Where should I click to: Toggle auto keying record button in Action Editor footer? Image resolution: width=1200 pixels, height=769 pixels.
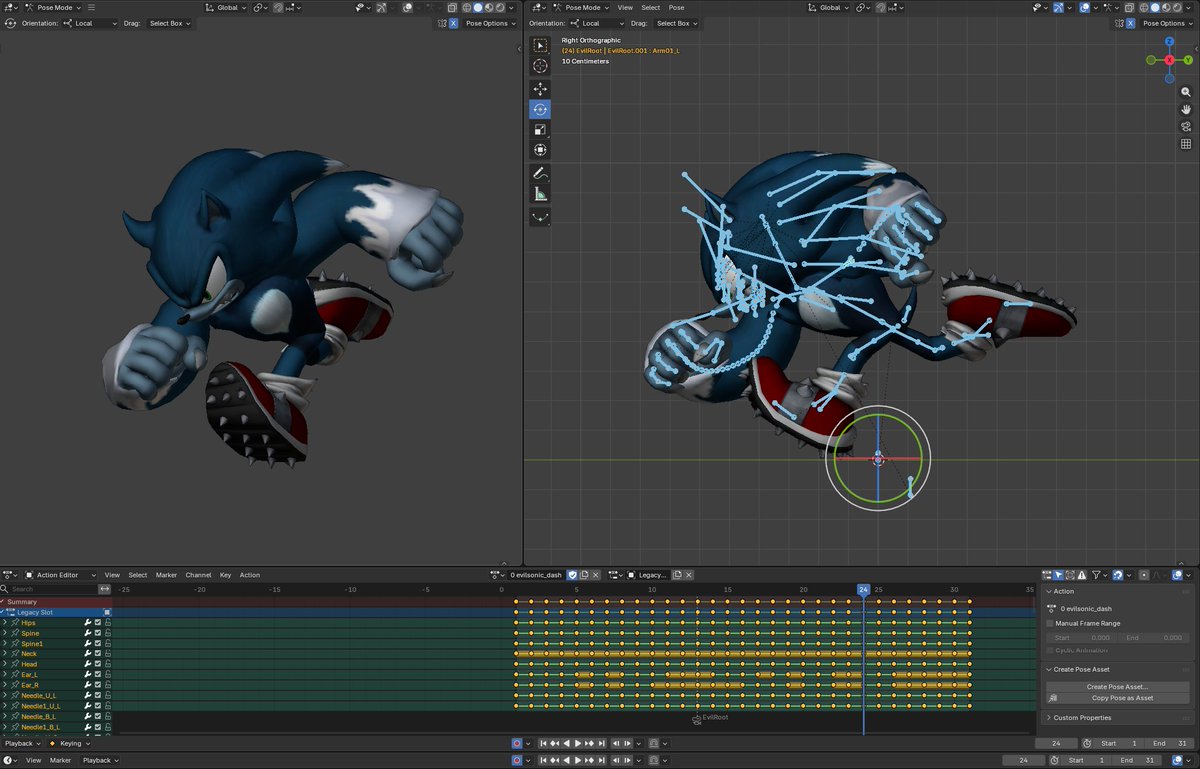coord(517,743)
